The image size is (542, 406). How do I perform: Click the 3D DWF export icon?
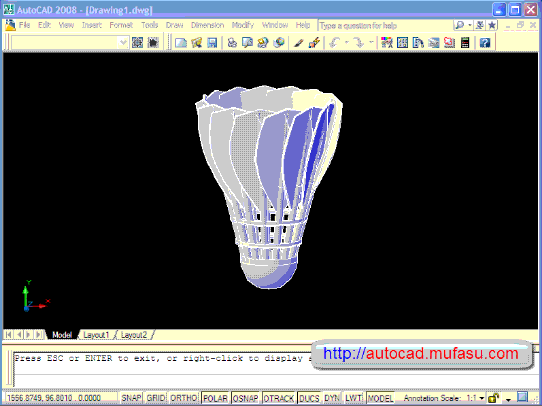[279, 43]
